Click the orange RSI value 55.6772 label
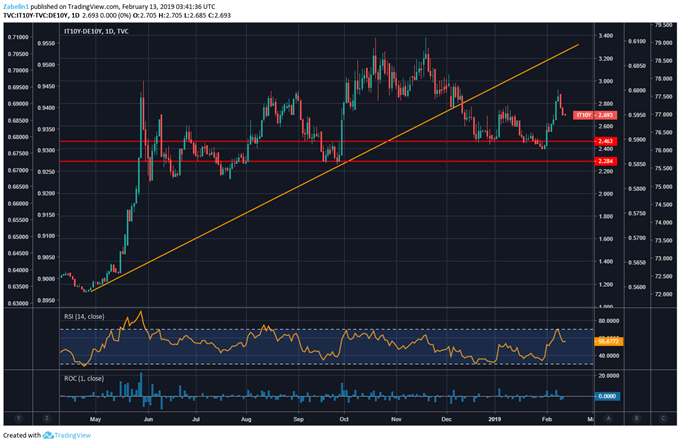The image size is (680, 444). 608,341
